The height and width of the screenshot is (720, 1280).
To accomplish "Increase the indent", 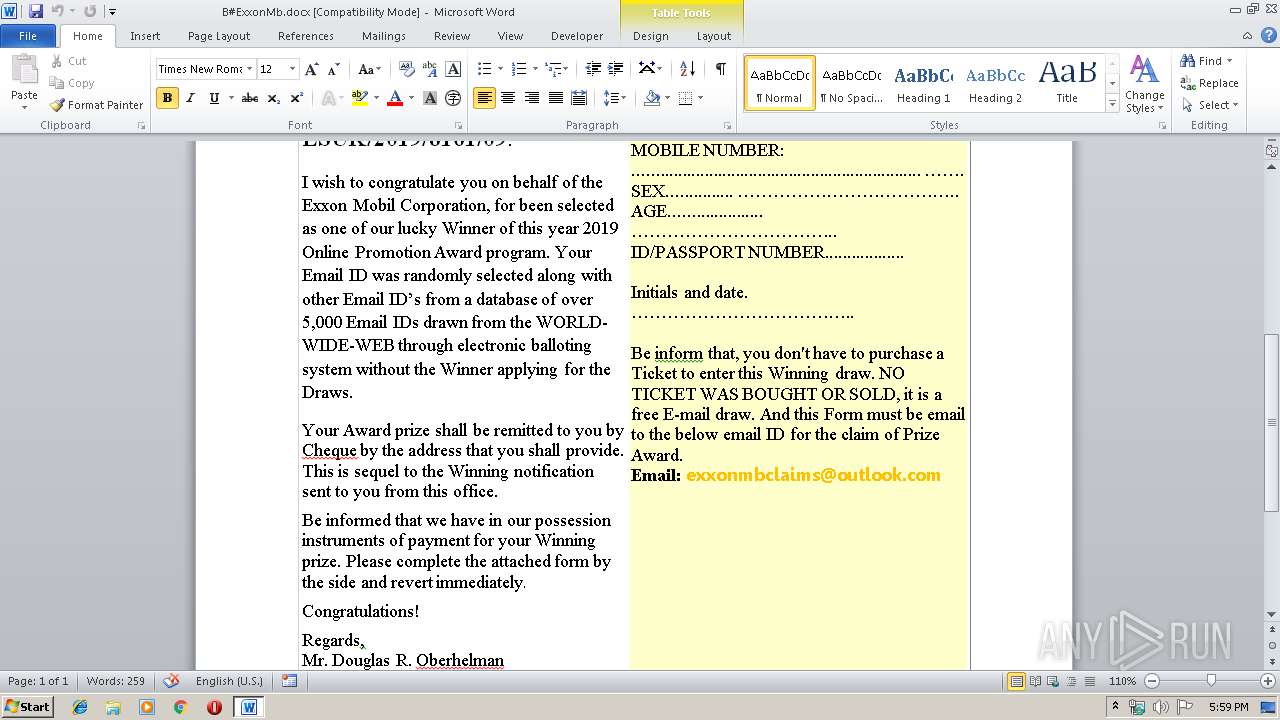I will click(616, 69).
